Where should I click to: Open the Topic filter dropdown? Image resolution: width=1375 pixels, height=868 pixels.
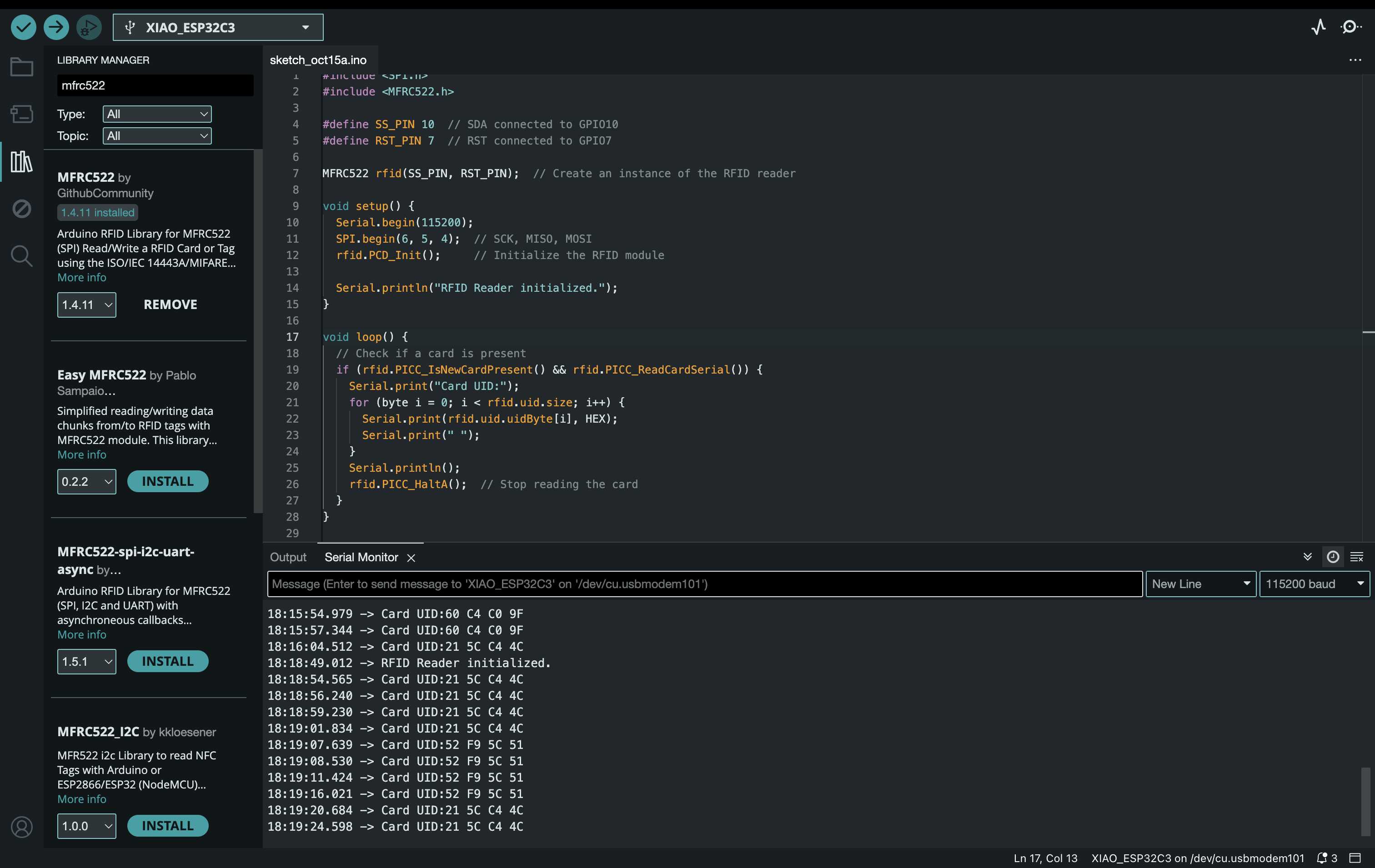(157, 136)
